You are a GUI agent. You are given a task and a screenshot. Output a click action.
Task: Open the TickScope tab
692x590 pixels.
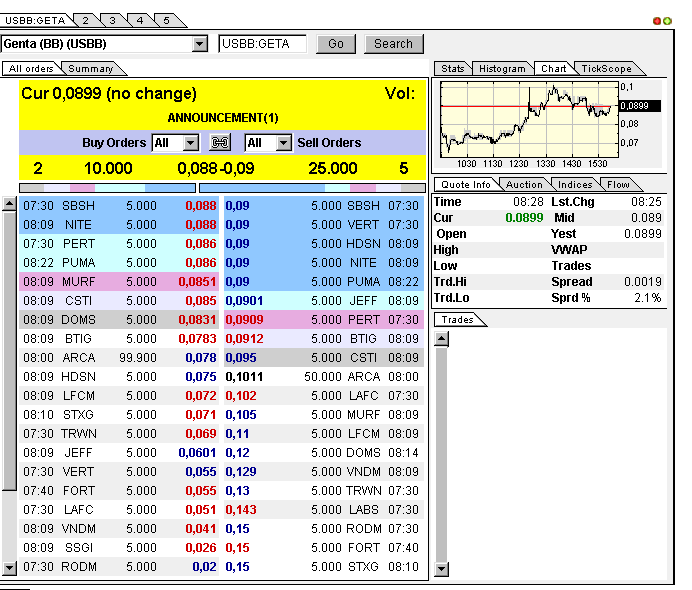tap(606, 68)
